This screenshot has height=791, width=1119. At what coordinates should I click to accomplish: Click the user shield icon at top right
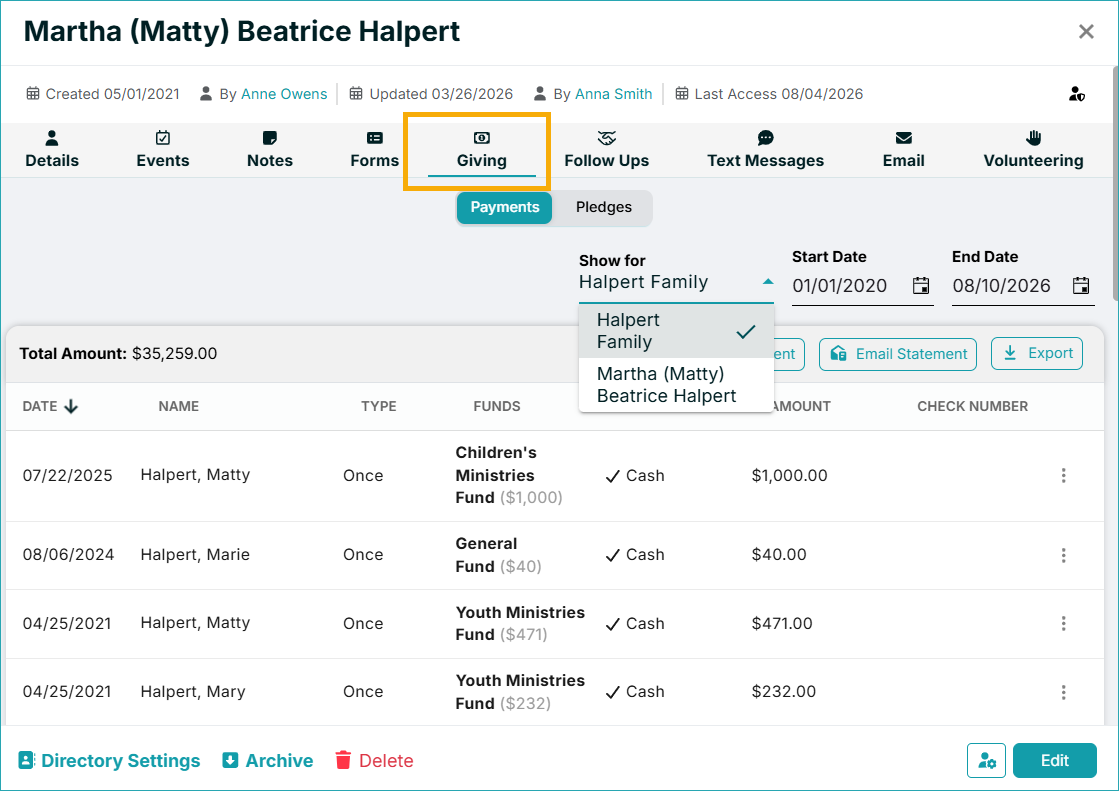click(1076, 94)
